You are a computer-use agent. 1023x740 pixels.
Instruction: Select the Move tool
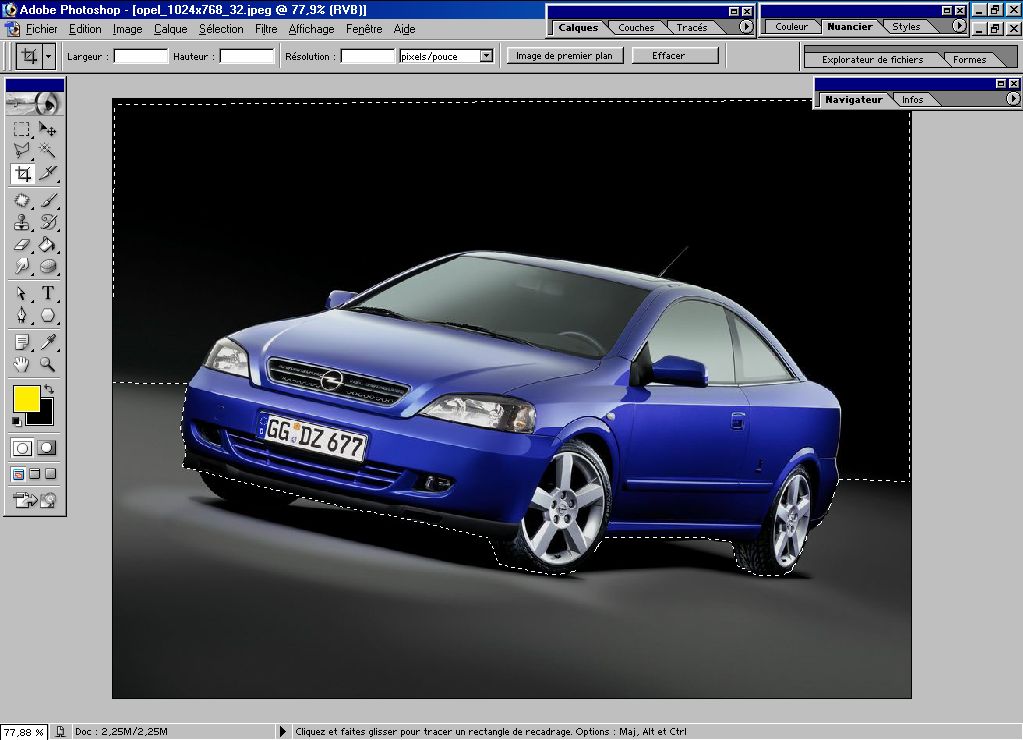(x=48, y=129)
